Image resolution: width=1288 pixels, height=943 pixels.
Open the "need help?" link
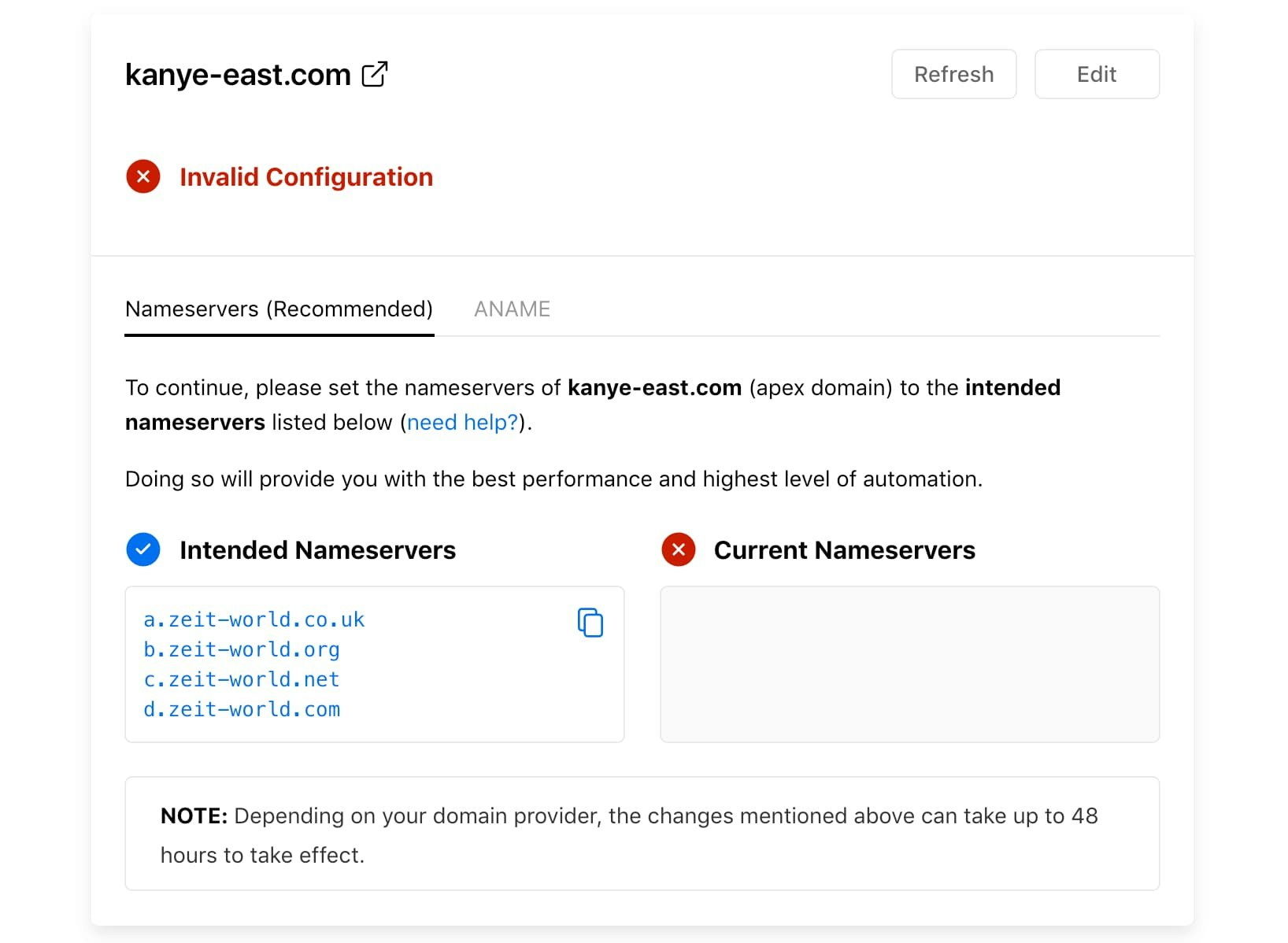(x=462, y=423)
